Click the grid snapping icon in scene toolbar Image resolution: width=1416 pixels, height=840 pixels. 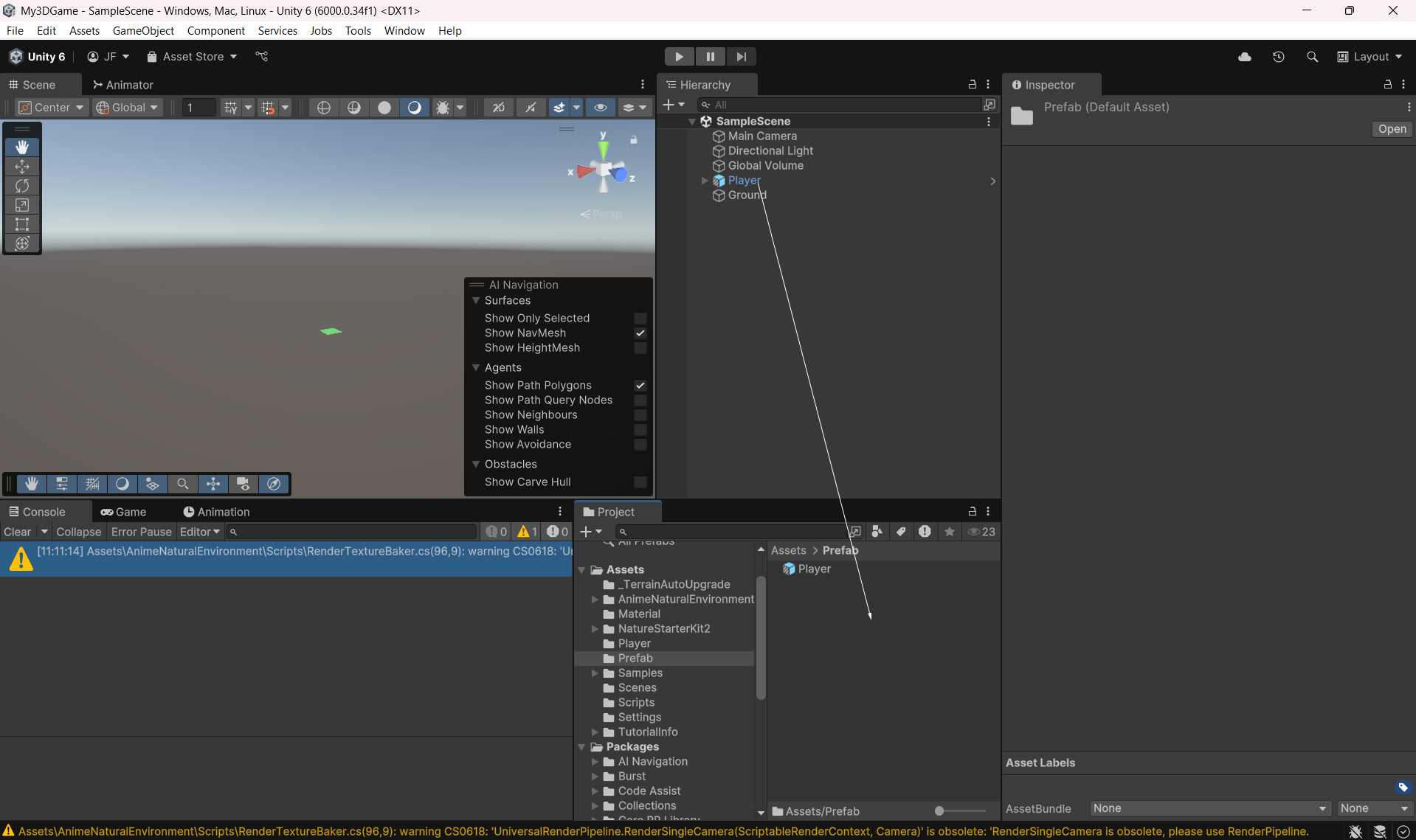coord(232,108)
